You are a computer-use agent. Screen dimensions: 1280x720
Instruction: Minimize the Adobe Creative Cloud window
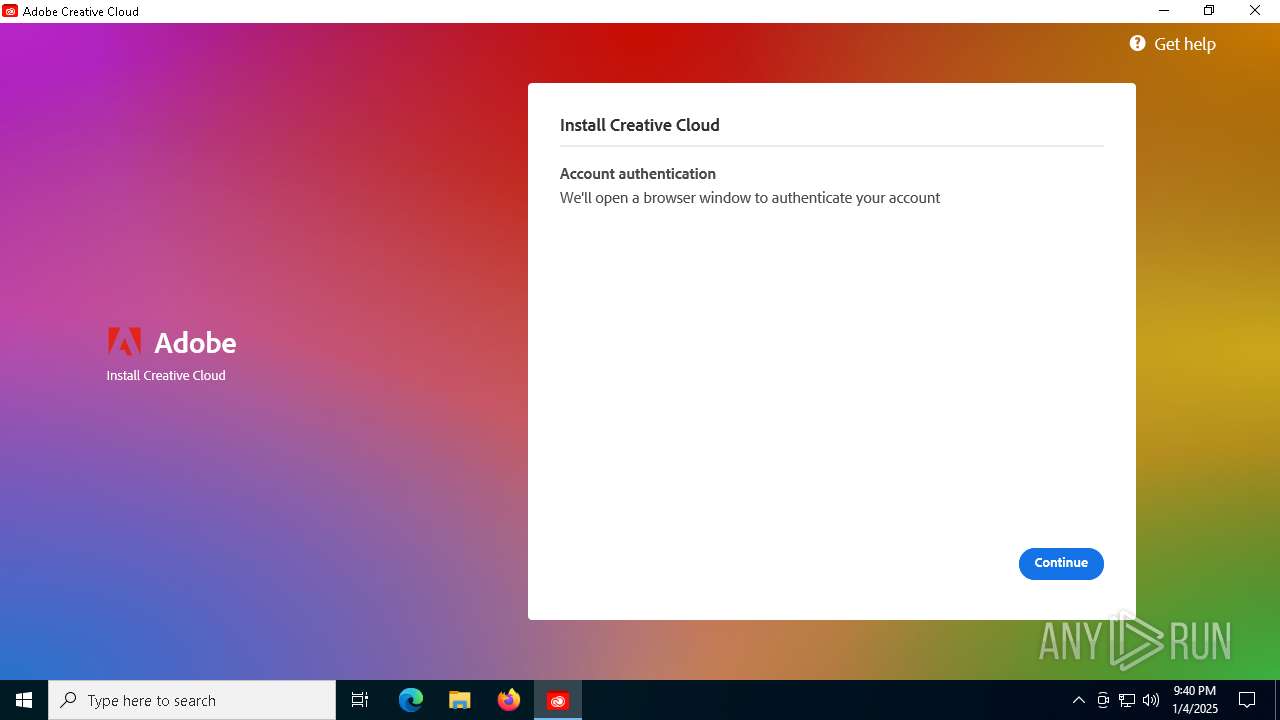click(x=1164, y=11)
